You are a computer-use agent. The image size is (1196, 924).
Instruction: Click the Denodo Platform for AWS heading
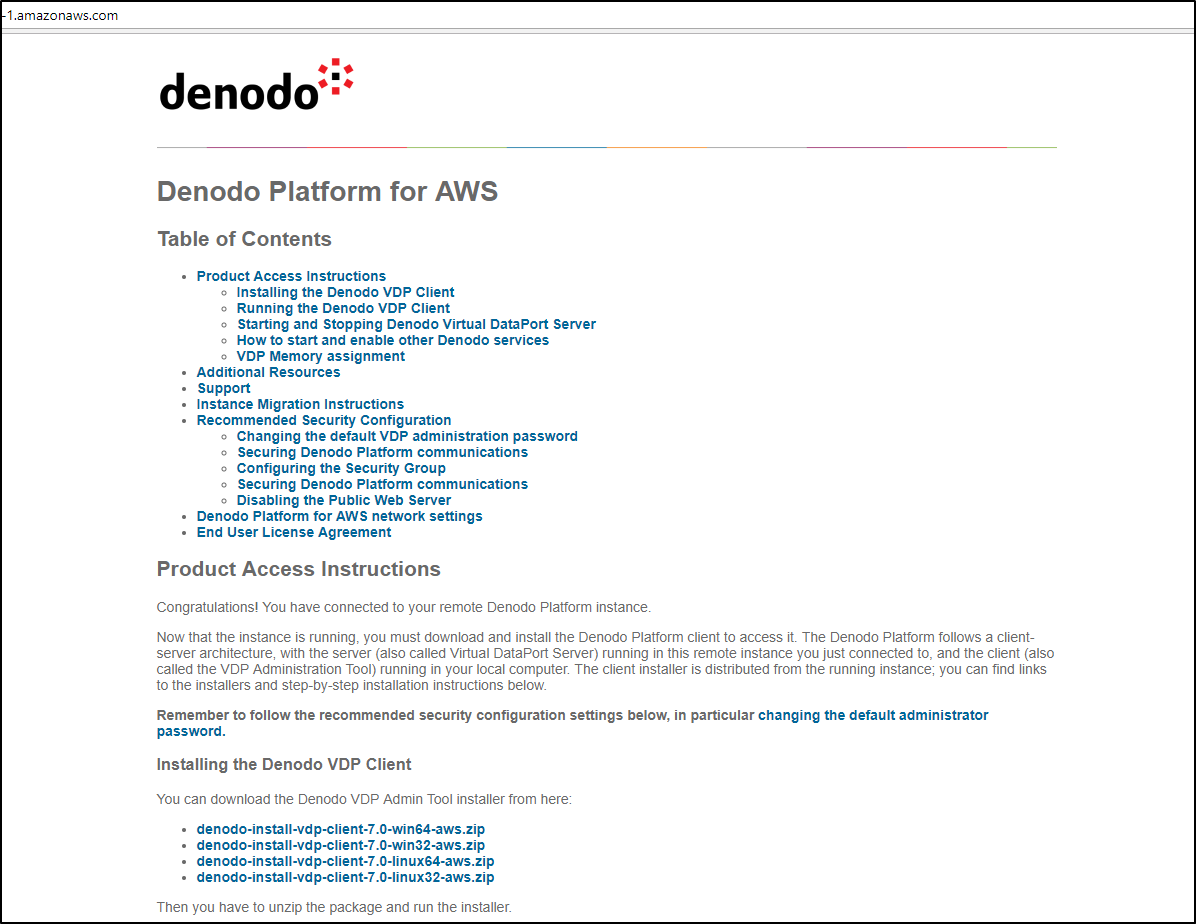tap(327, 192)
